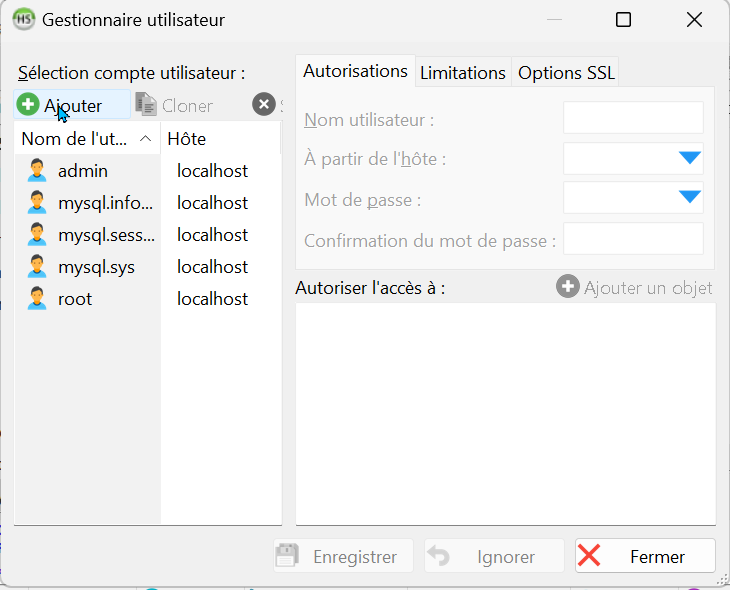Expand the À partir de l'hôte dropdown
730x590 pixels.
pyautogui.click(x=690, y=158)
